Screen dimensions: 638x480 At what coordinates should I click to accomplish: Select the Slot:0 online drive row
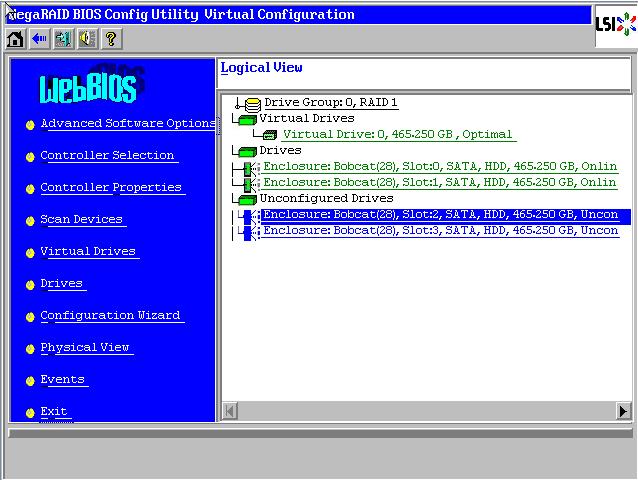[440, 167]
